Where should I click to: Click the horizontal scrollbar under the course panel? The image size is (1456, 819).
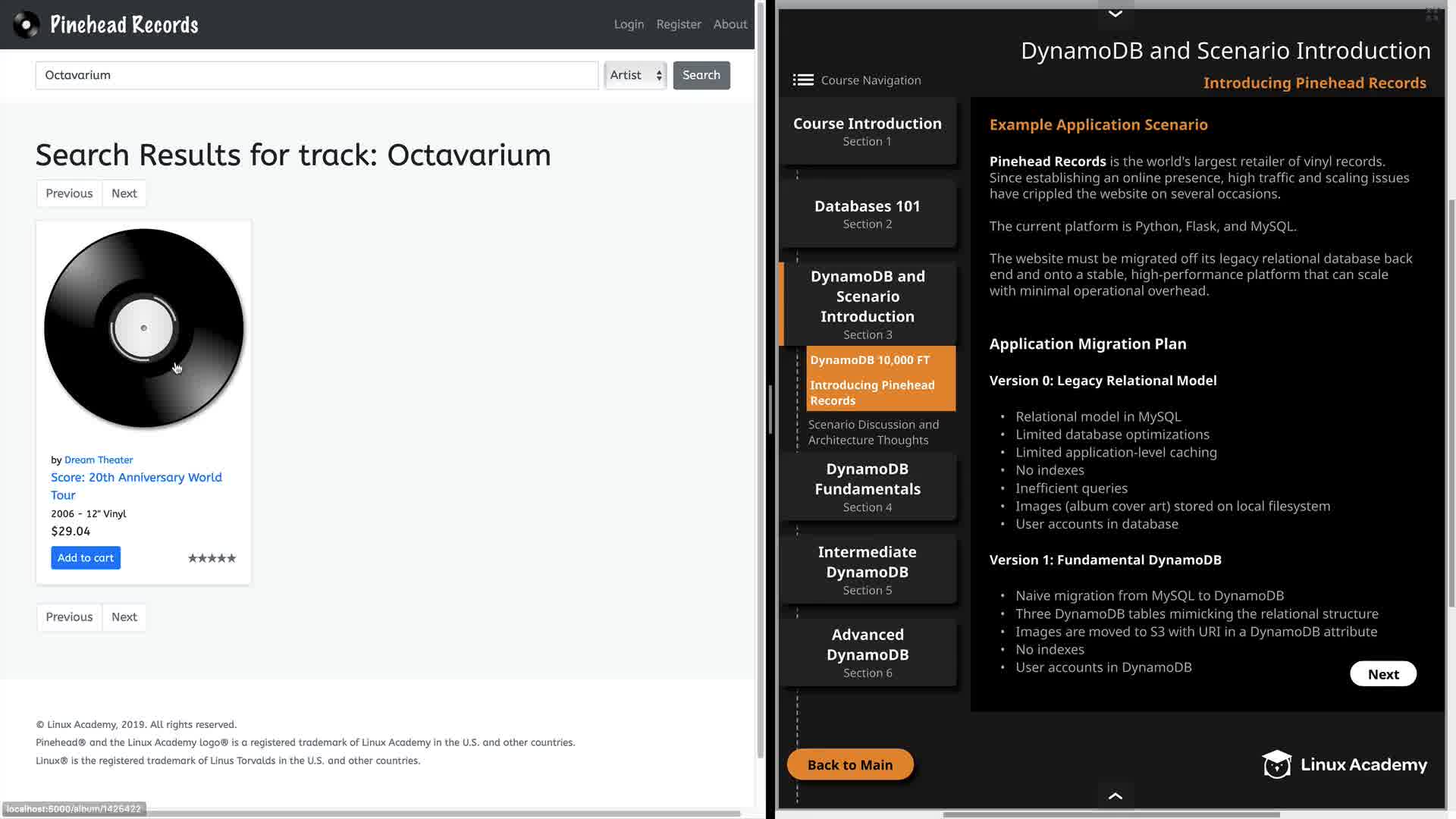pos(1111,815)
